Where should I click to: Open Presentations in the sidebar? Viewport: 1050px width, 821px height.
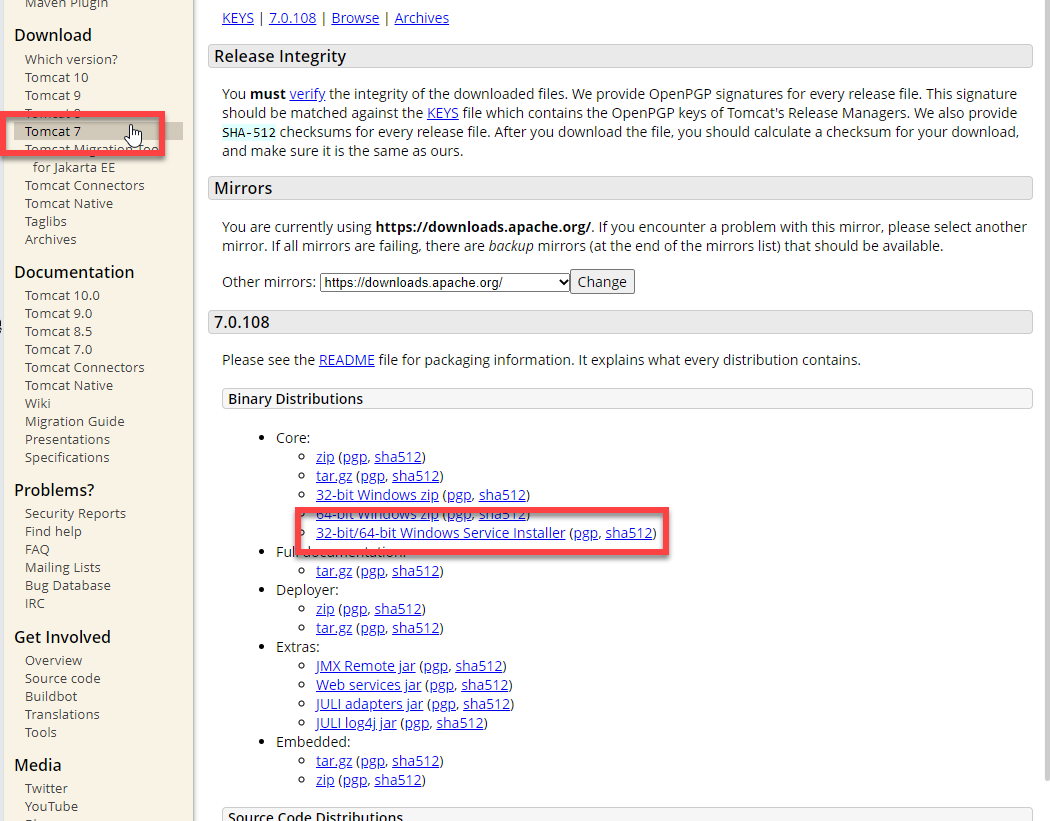click(67, 440)
